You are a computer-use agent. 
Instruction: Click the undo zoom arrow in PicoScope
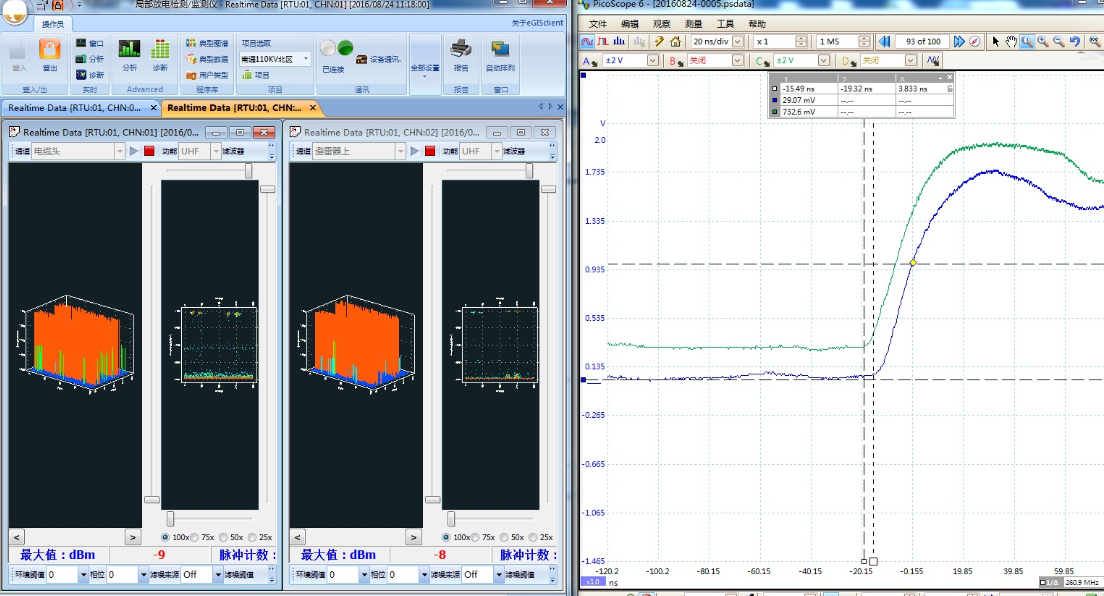pyautogui.click(x=1075, y=41)
